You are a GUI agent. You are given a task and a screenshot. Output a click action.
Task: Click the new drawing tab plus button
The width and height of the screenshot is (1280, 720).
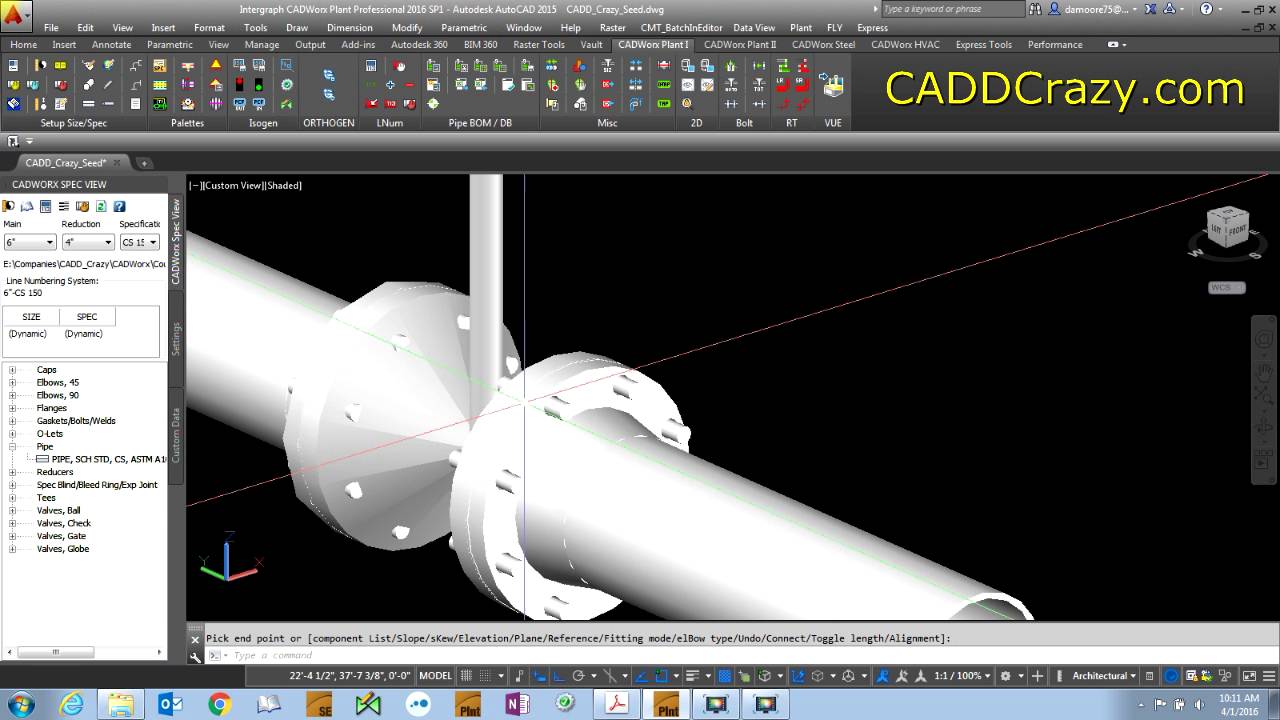tap(143, 163)
